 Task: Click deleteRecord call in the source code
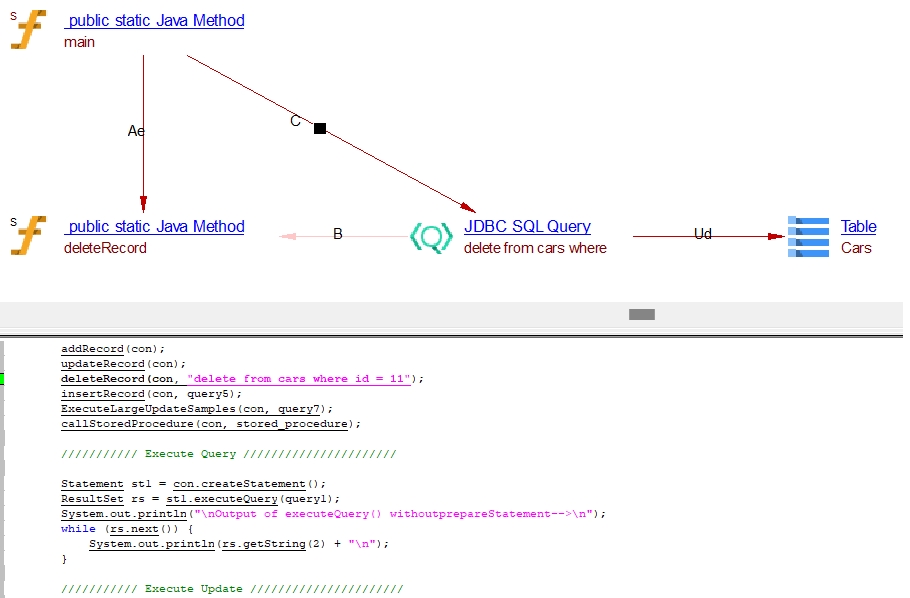[x=103, y=379]
